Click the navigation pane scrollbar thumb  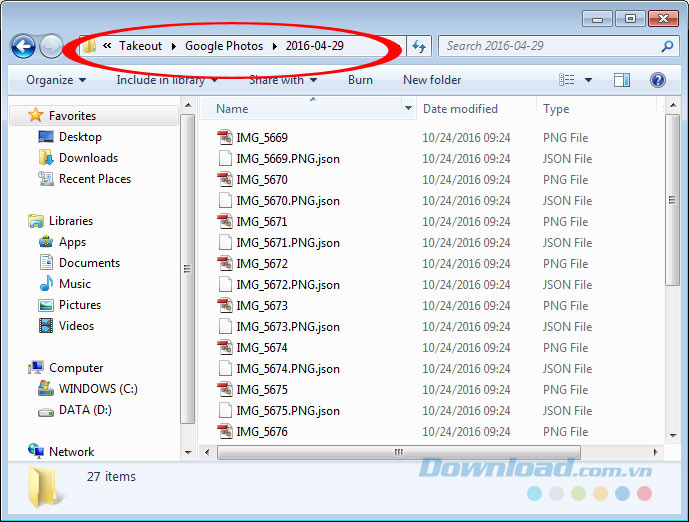188,268
